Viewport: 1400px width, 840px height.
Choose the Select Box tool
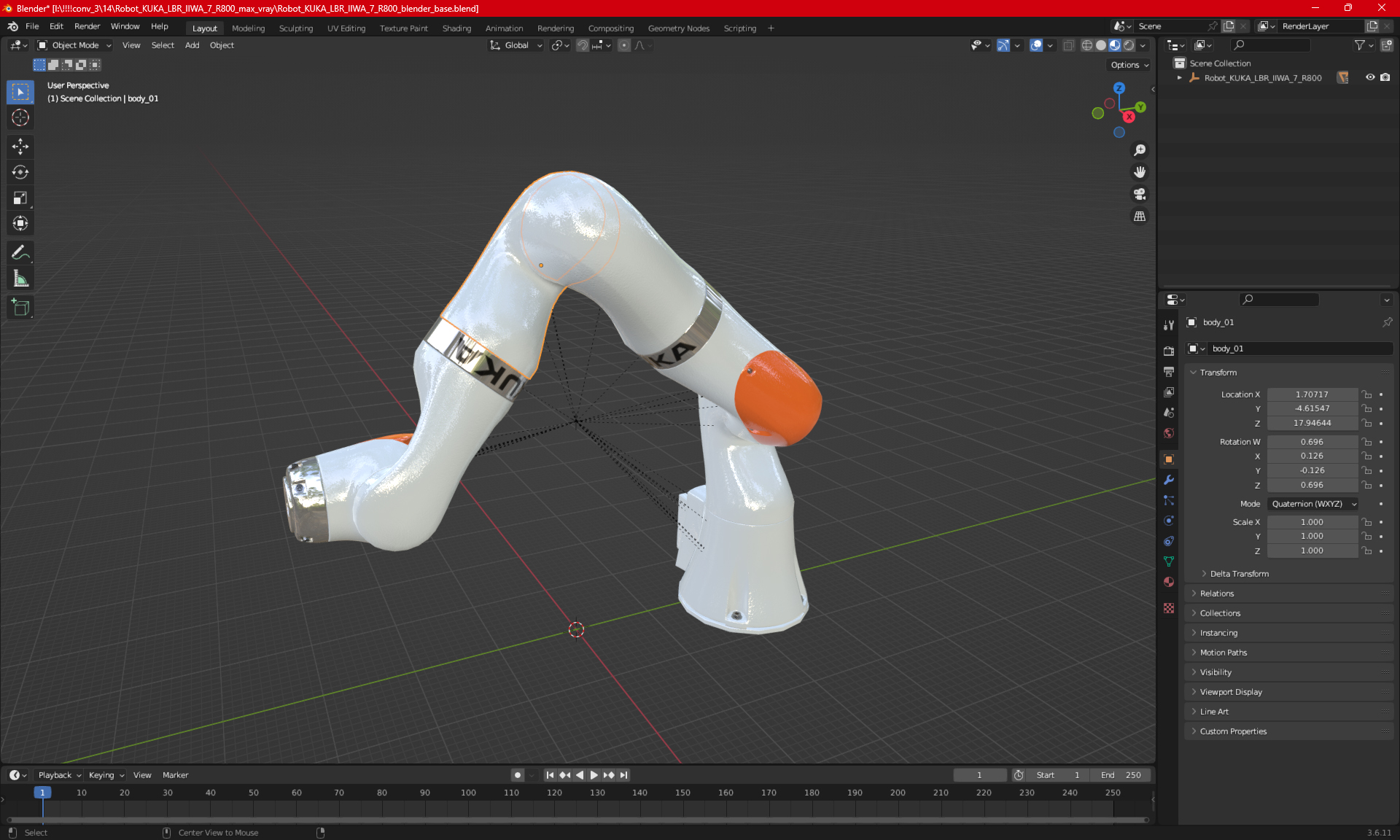pyautogui.click(x=20, y=92)
